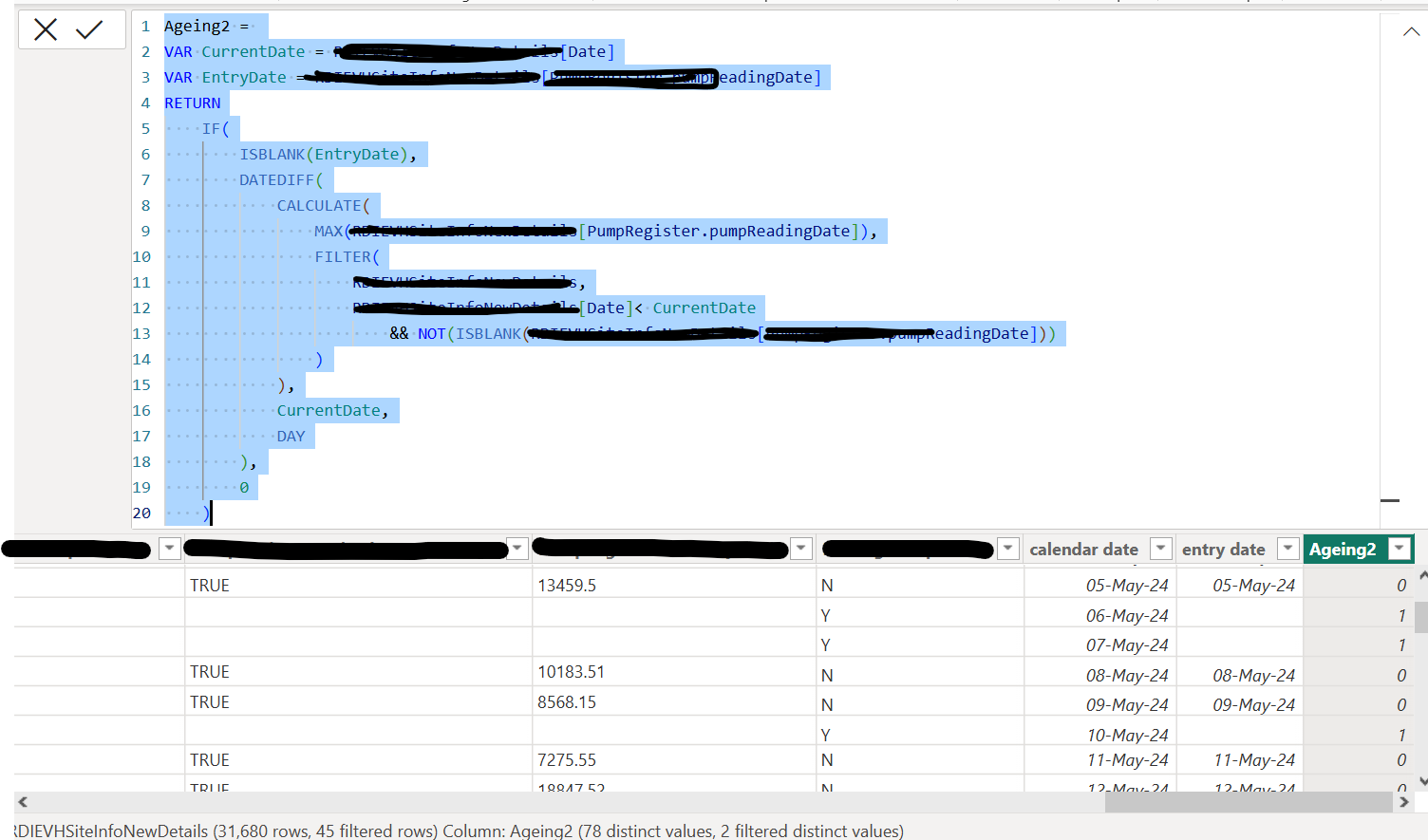Click the RETURN keyword on line 4

pyautogui.click(x=192, y=103)
